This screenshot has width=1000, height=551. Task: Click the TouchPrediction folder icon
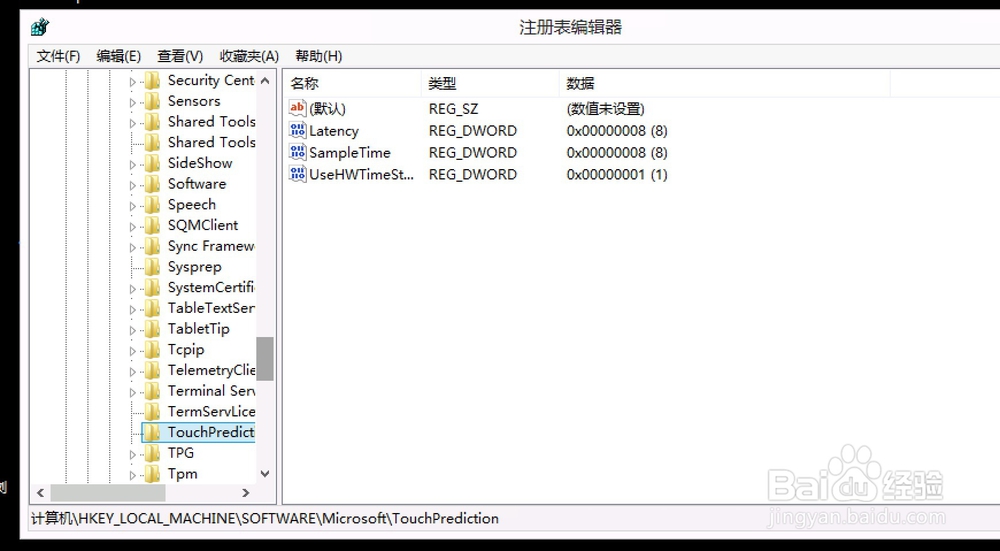tap(152, 432)
